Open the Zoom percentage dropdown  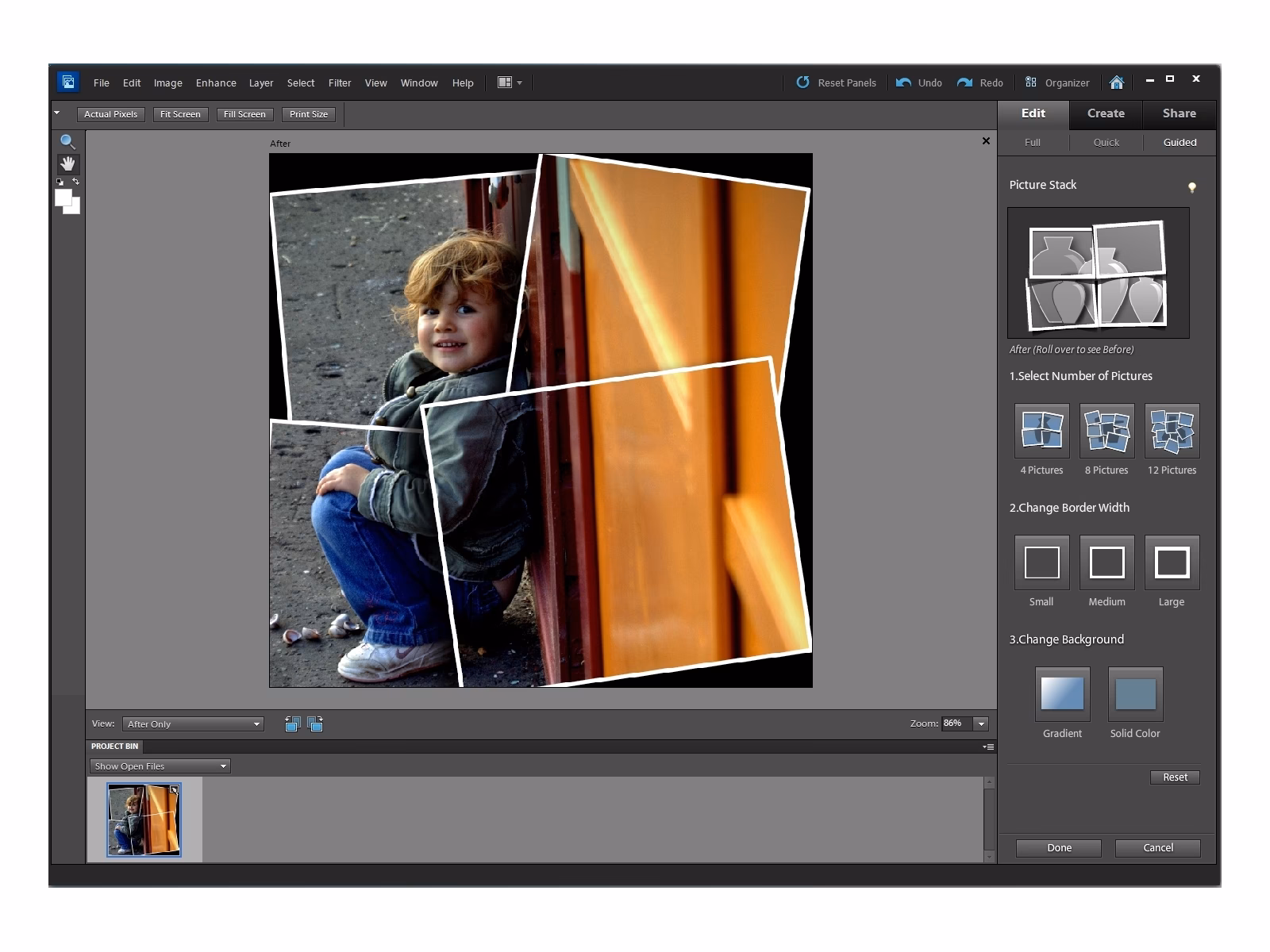point(981,724)
